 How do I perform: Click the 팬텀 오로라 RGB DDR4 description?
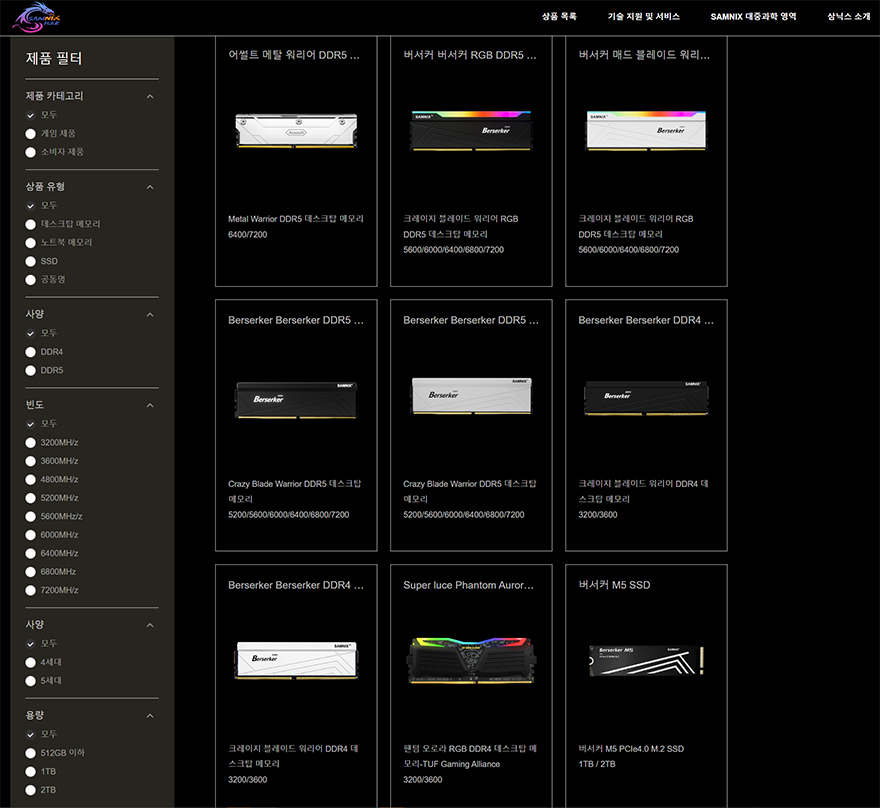pyautogui.click(x=470, y=756)
